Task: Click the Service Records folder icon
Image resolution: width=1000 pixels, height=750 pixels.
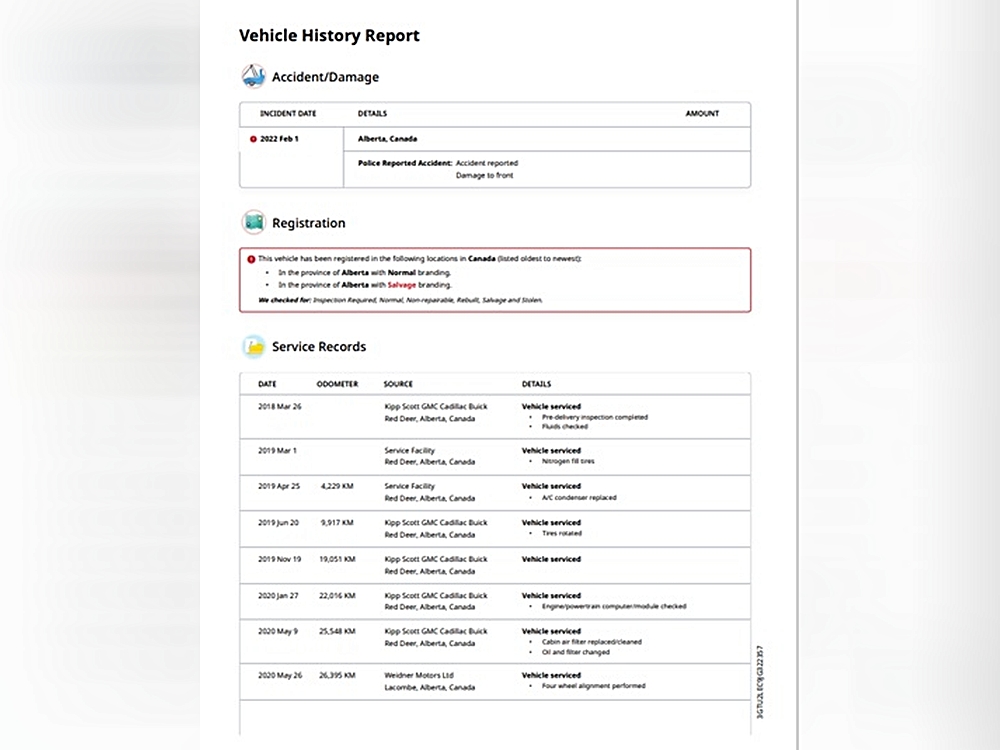Action: [253, 347]
